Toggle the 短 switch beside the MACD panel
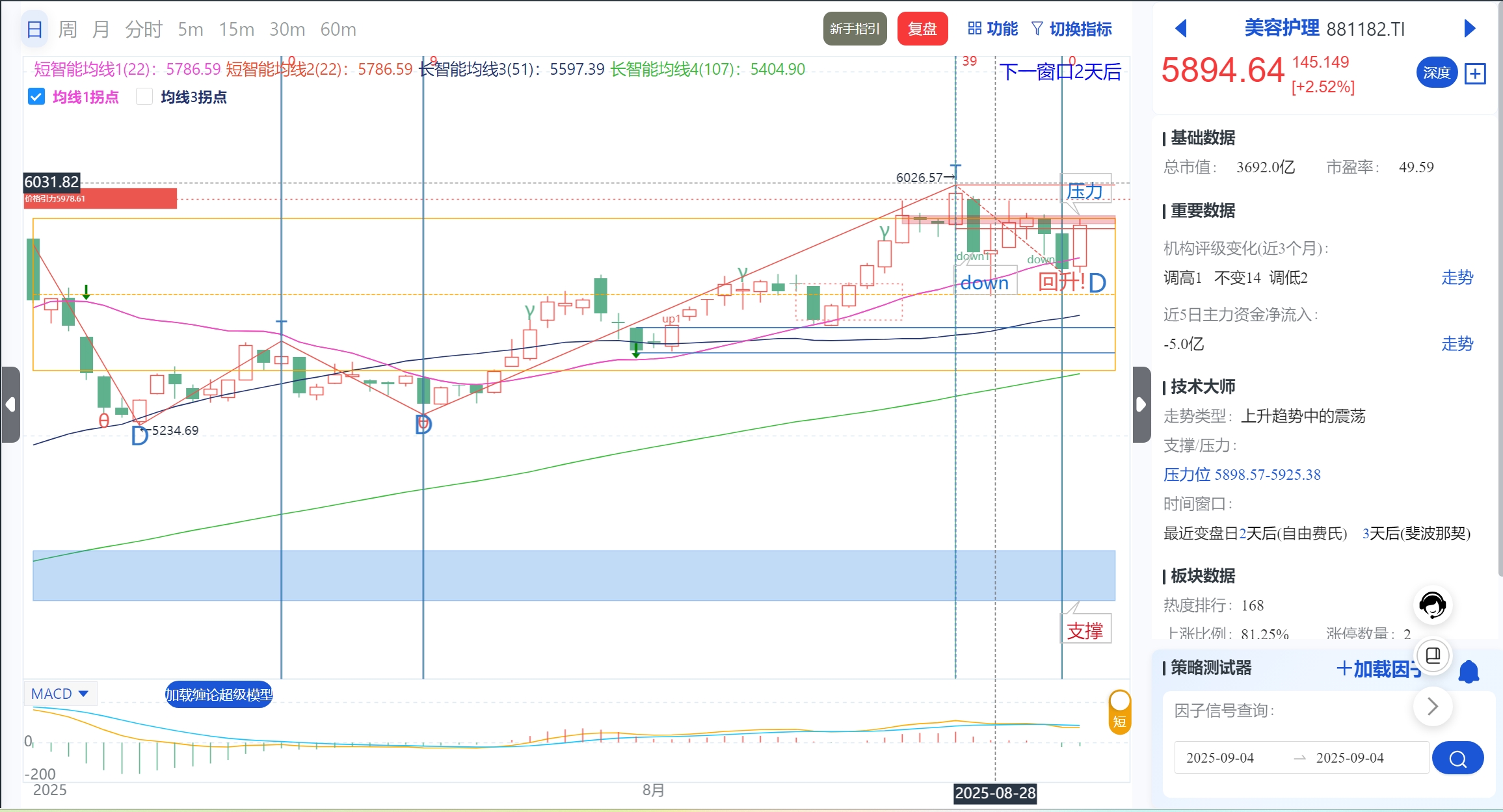This screenshot has width=1503, height=812. coord(1119,712)
